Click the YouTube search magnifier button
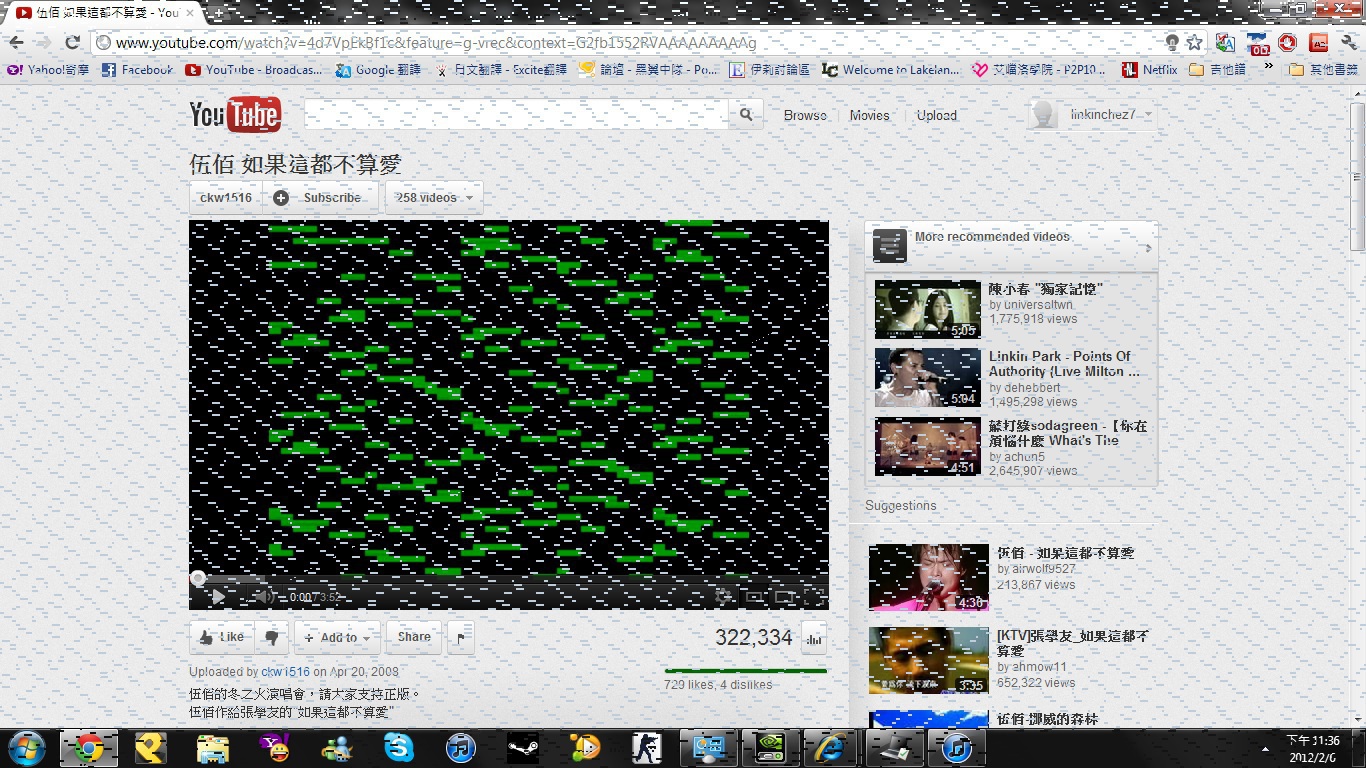Viewport: 1366px width, 768px height. tap(745, 115)
